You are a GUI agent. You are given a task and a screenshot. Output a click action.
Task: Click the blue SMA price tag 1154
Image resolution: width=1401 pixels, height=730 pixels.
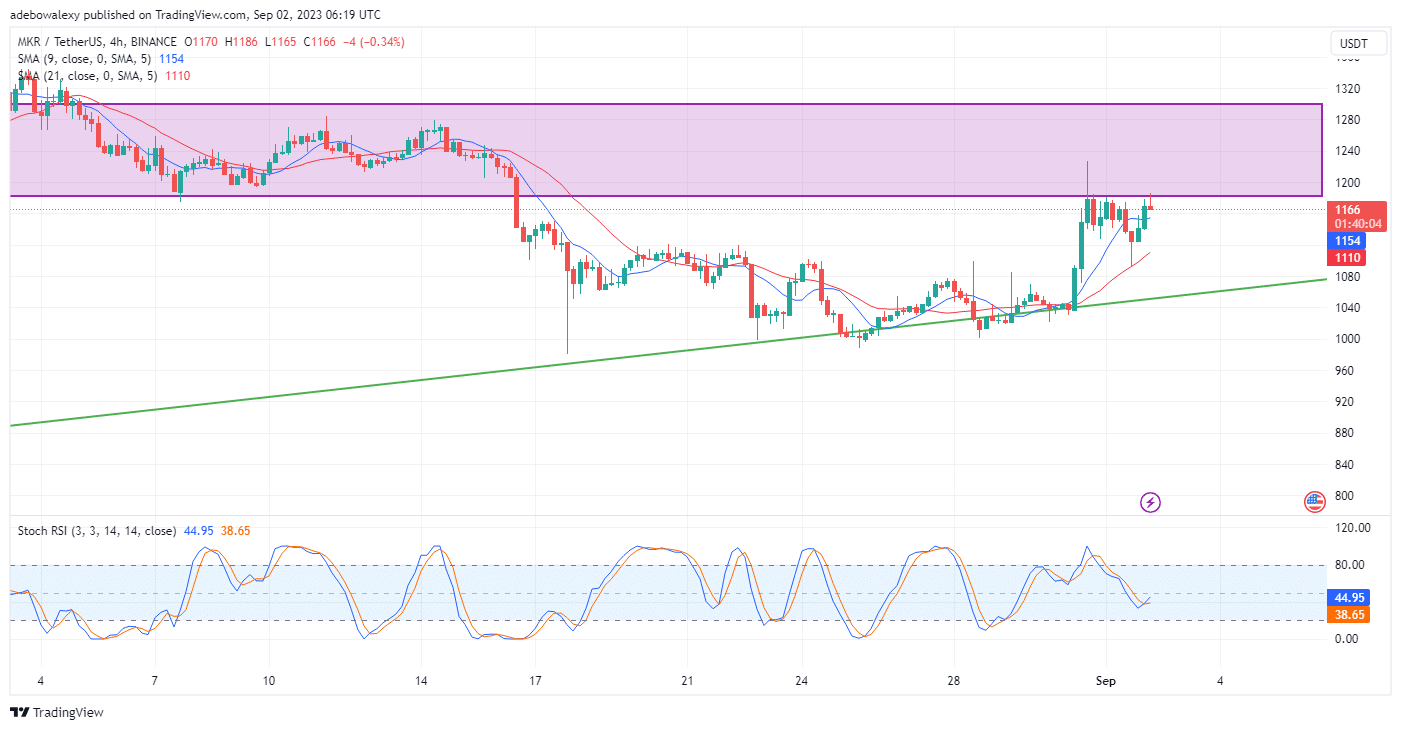tap(1347, 241)
